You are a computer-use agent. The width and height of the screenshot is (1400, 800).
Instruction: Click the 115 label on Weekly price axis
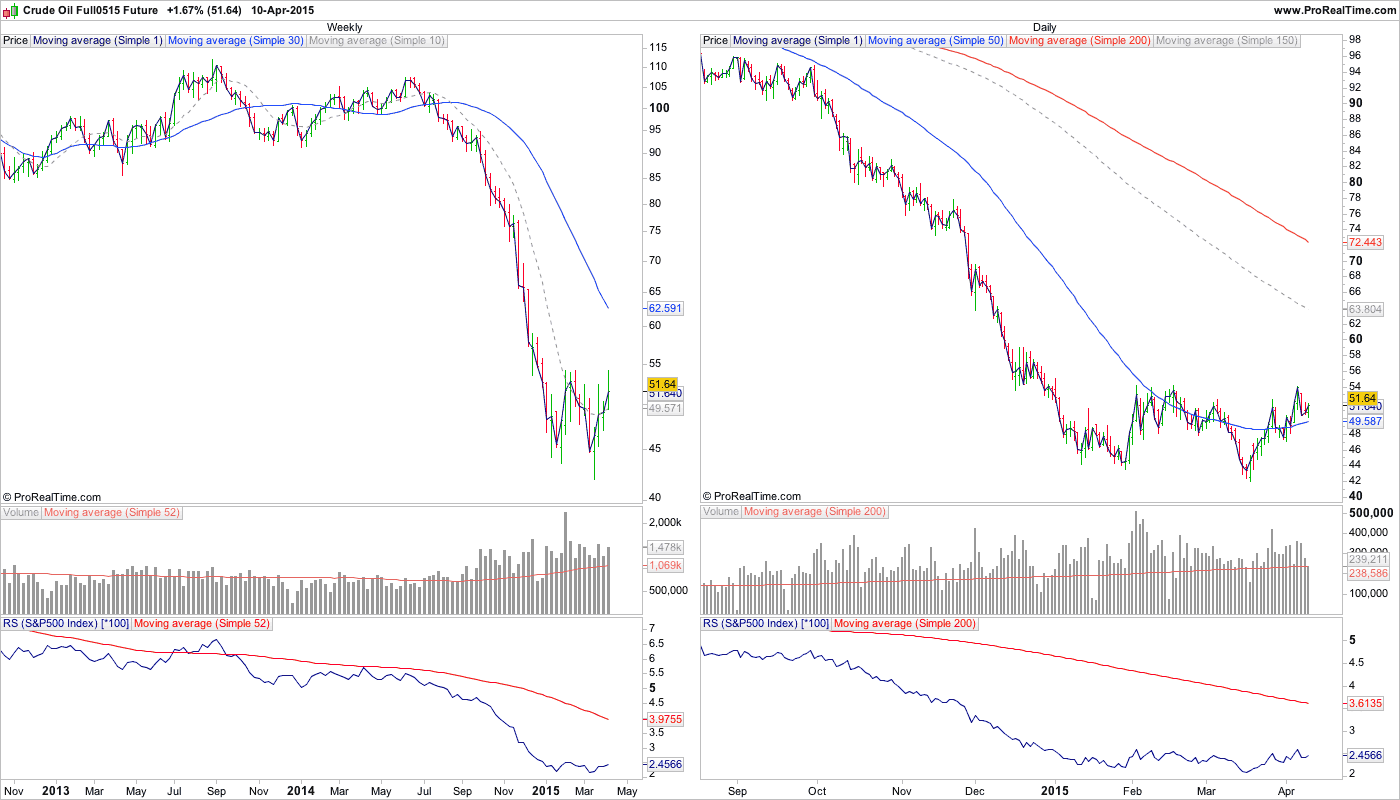click(659, 47)
